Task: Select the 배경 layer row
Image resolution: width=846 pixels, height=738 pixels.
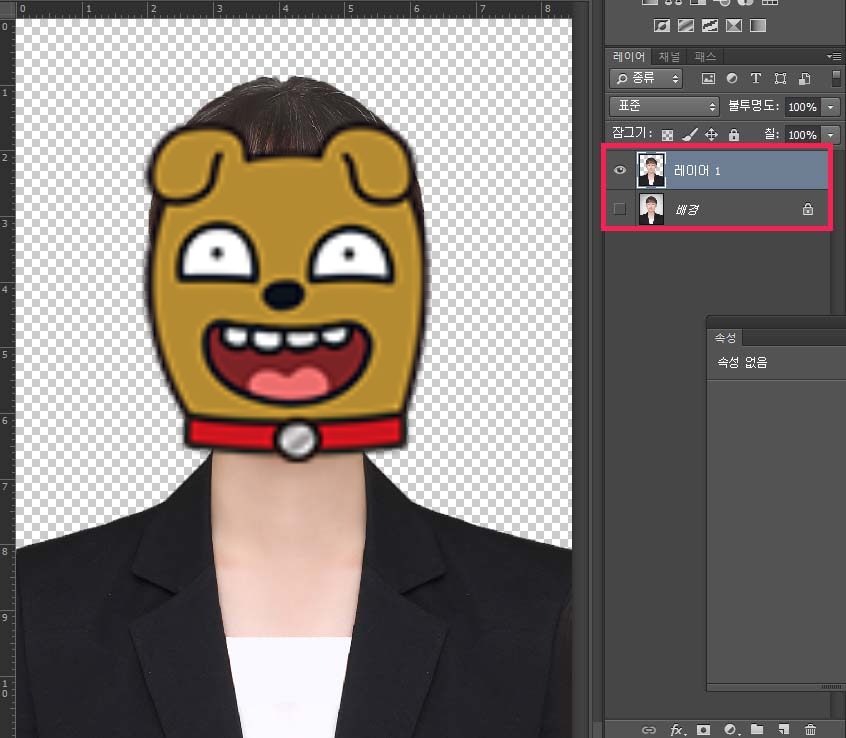Action: (717, 209)
